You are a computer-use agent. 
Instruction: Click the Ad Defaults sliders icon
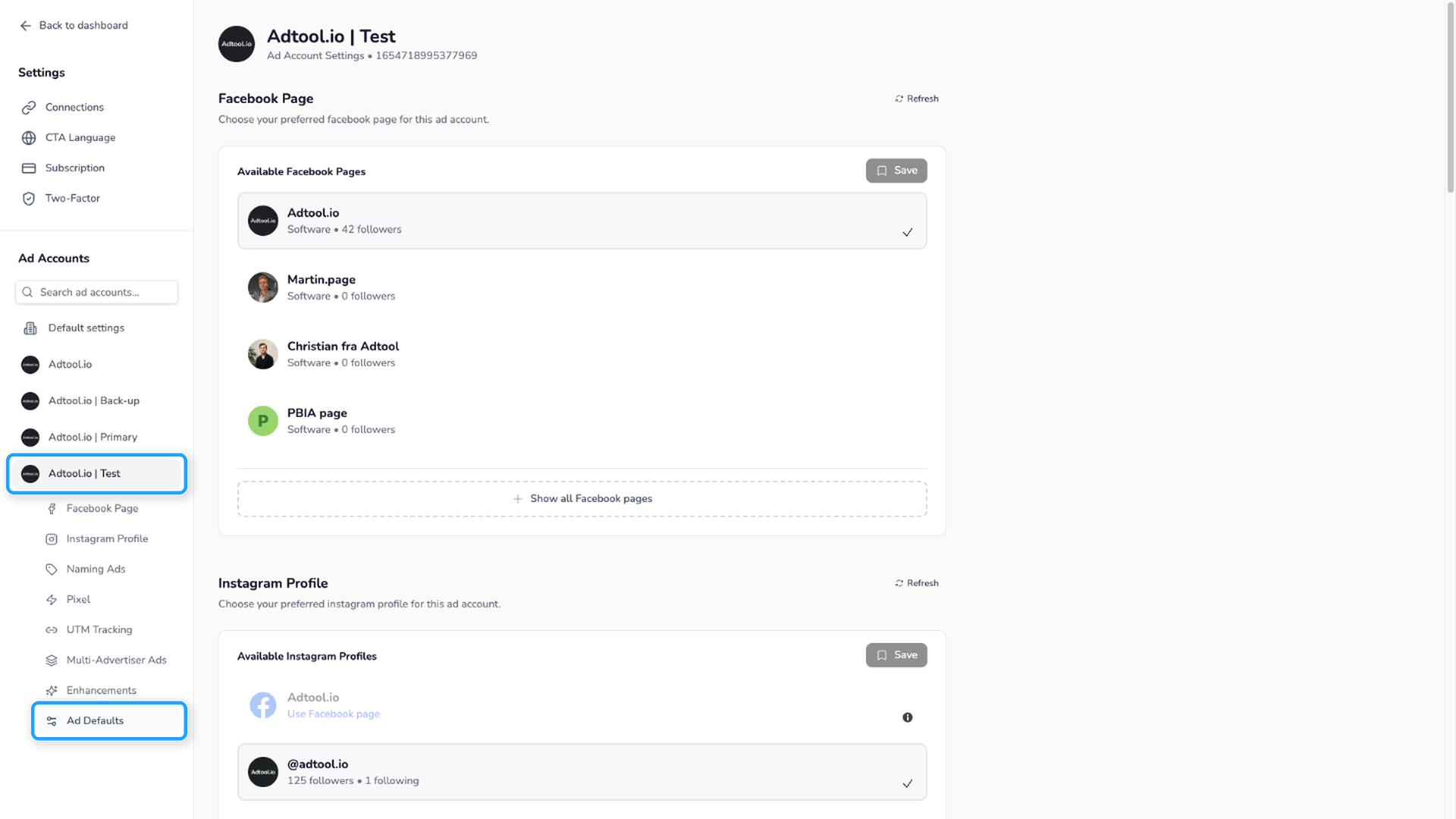tap(52, 721)
